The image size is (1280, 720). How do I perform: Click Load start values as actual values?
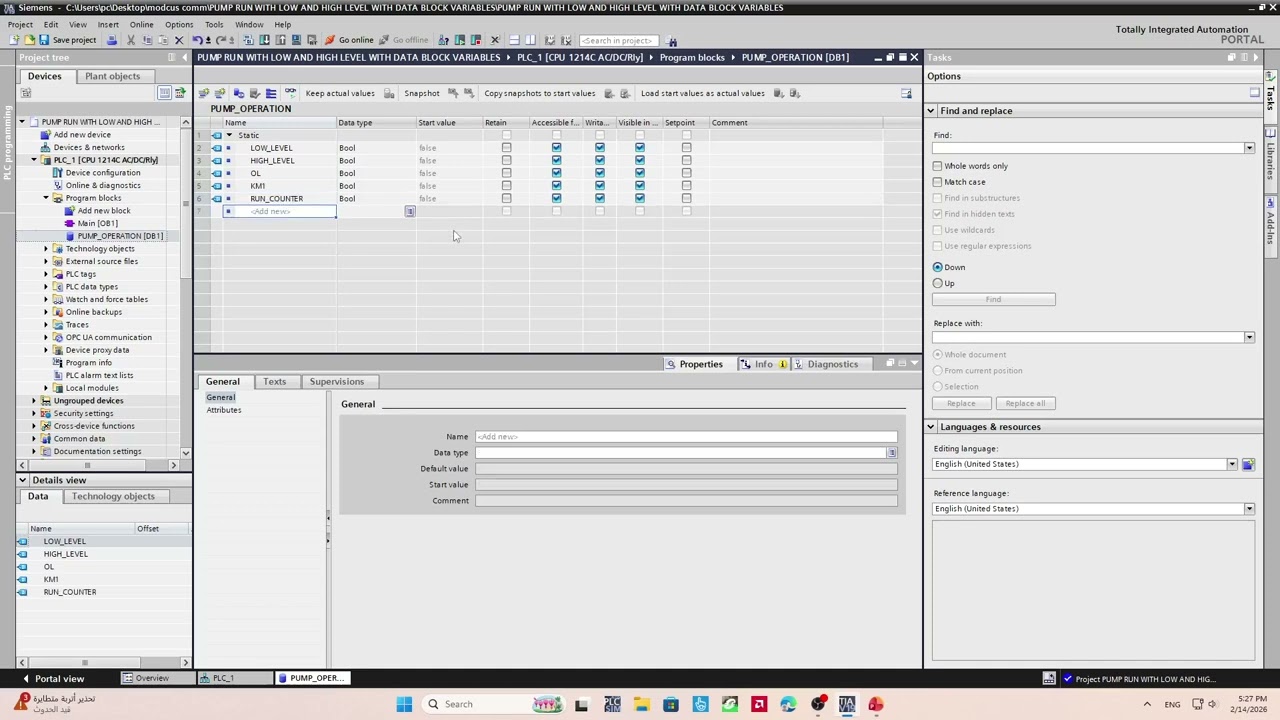point(702,93)
